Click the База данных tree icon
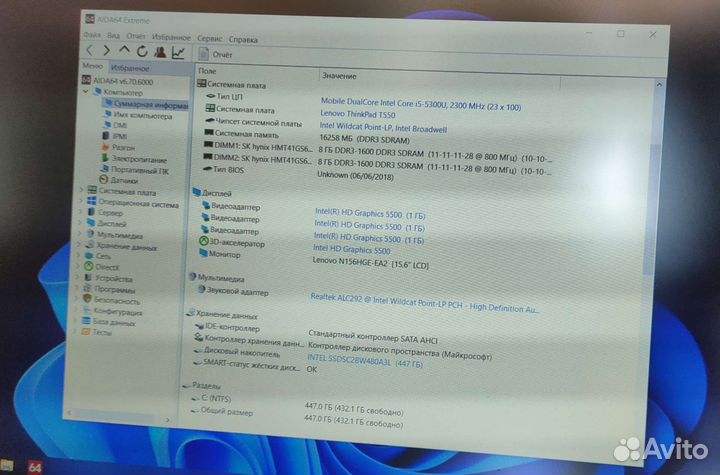This screenshot has width=720, height=475. pyautogui.click(x=86, y=321)
